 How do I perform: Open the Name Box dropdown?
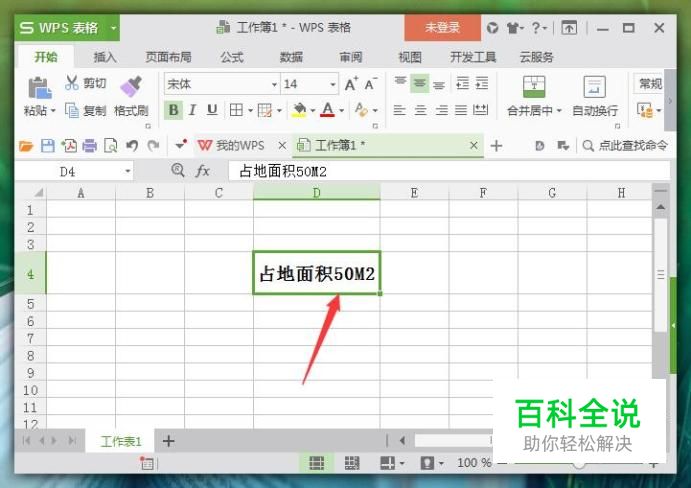coord(127,171)
